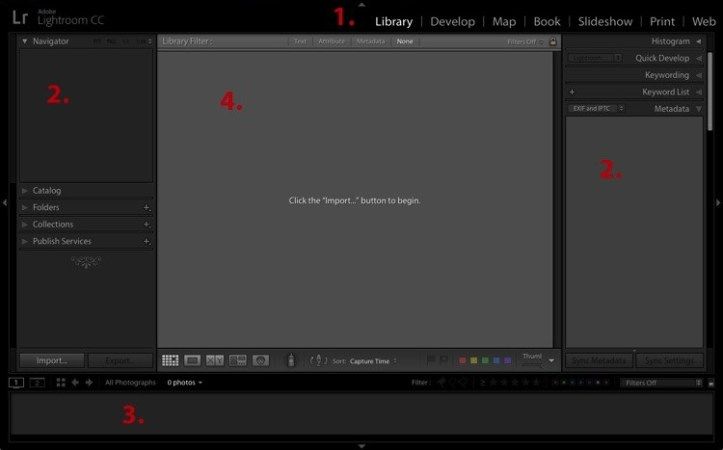Viewport: 723px width, 450px height.
Task: Collapse the Navigator panel
Action: tap(25, 41)
